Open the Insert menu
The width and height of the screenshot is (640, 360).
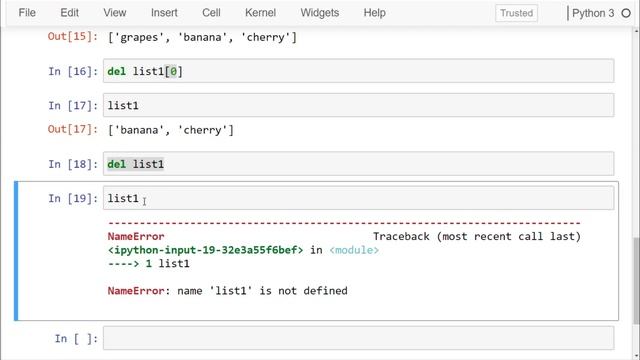coord(164,13)
